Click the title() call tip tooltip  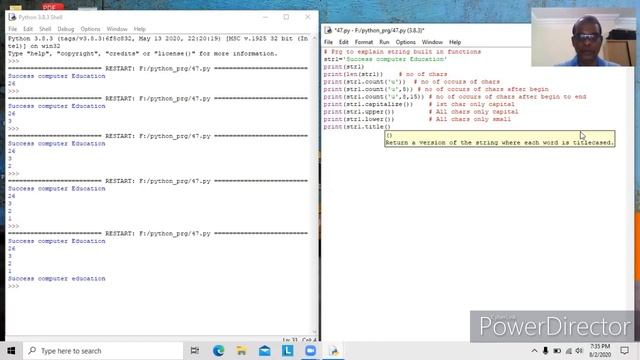500,139
